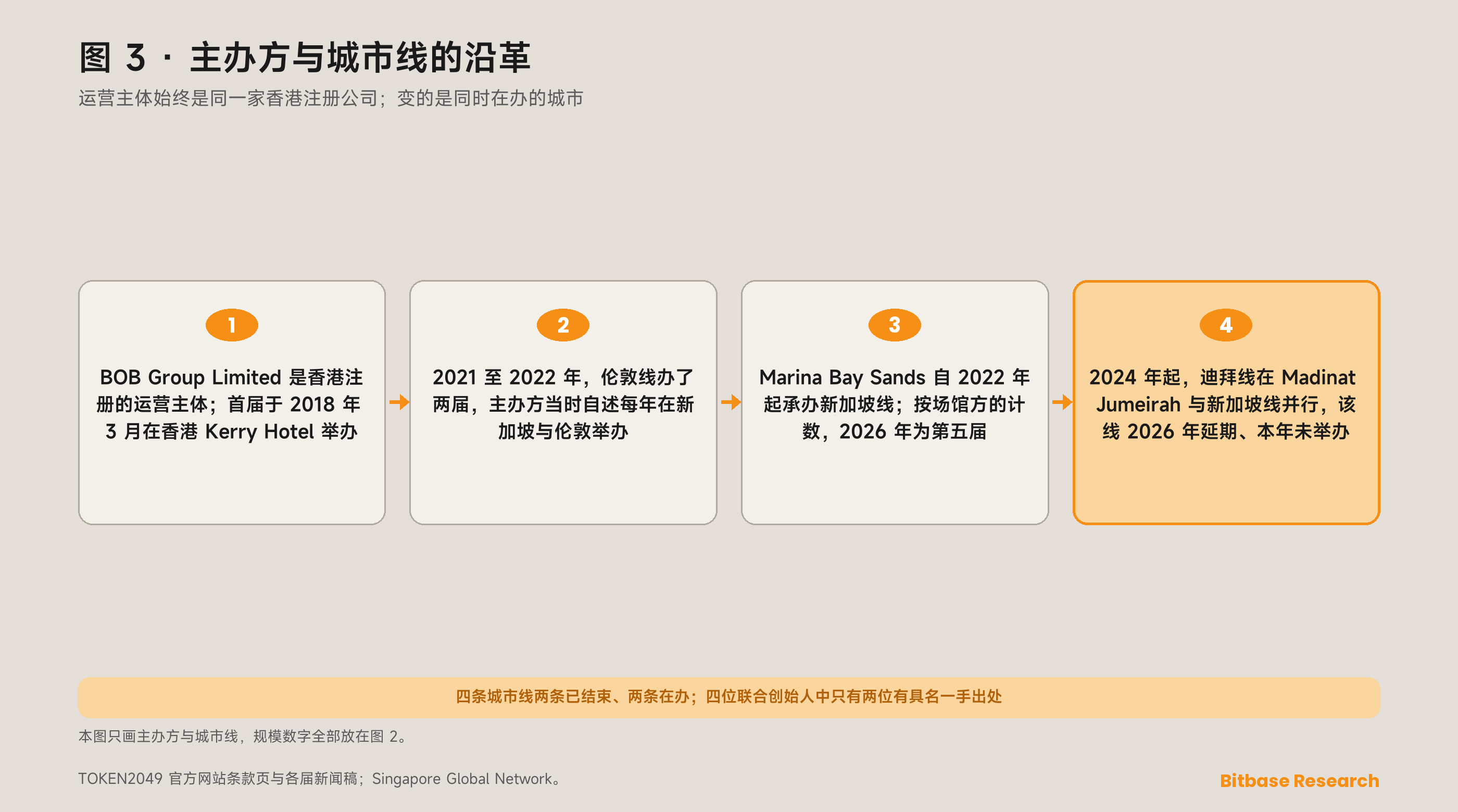Click the orange step badge numbered 2

coord(562,325)
